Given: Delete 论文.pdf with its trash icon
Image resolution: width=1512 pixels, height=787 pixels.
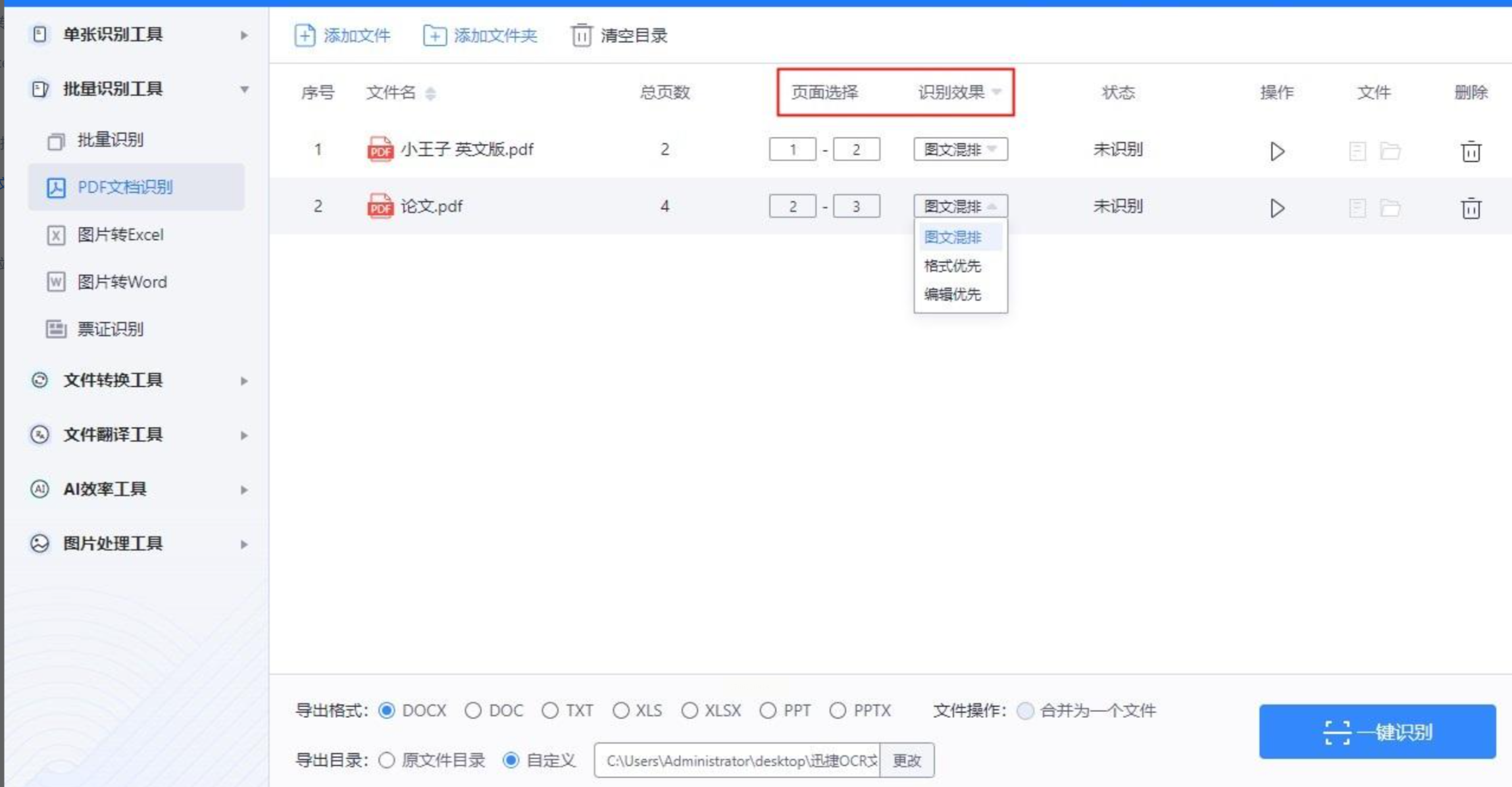Looking at the screenshot, I should click(1471, 209).
